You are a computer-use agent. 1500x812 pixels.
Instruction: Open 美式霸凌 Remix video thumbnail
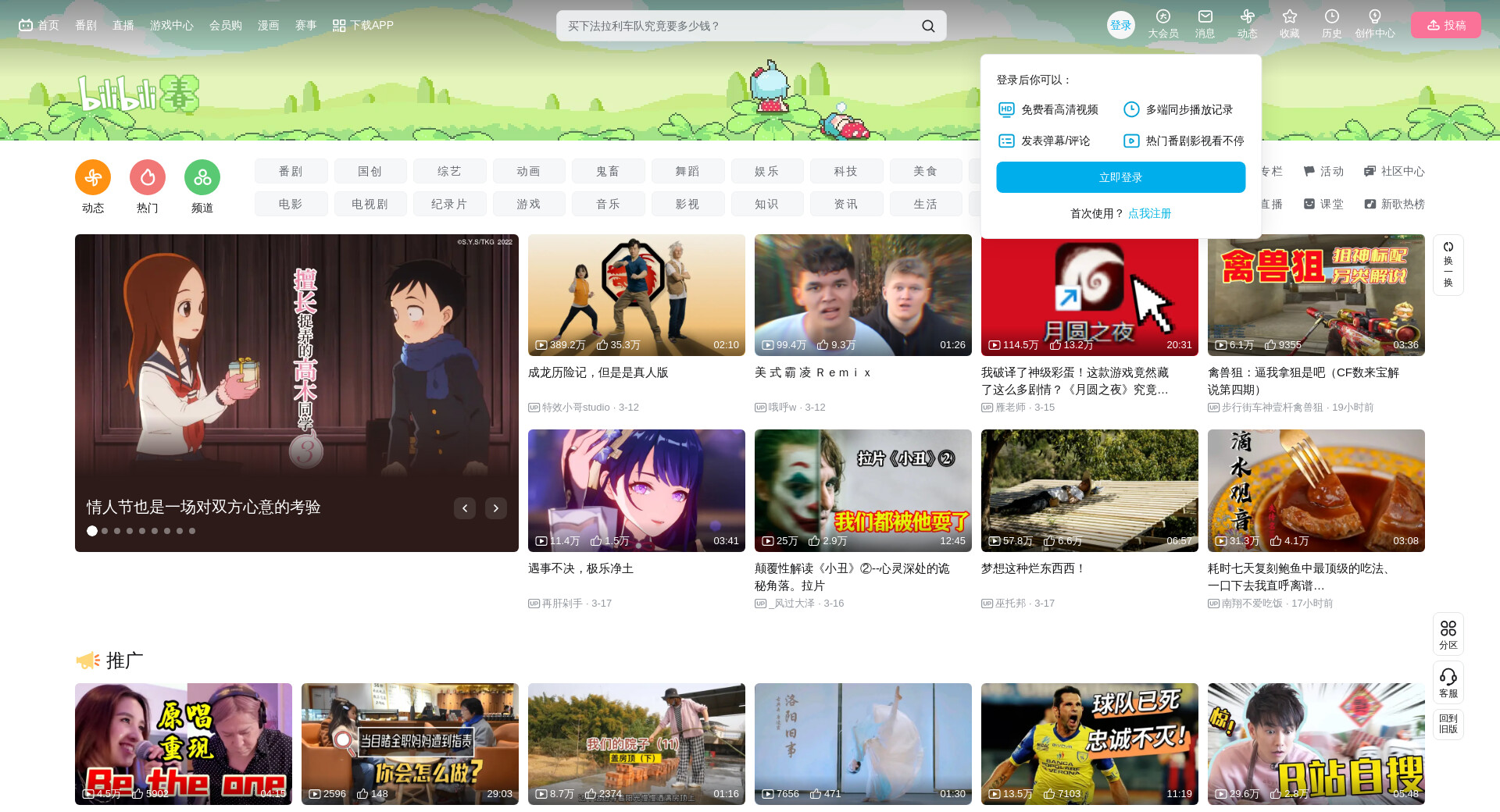click(x=863, y=295)
